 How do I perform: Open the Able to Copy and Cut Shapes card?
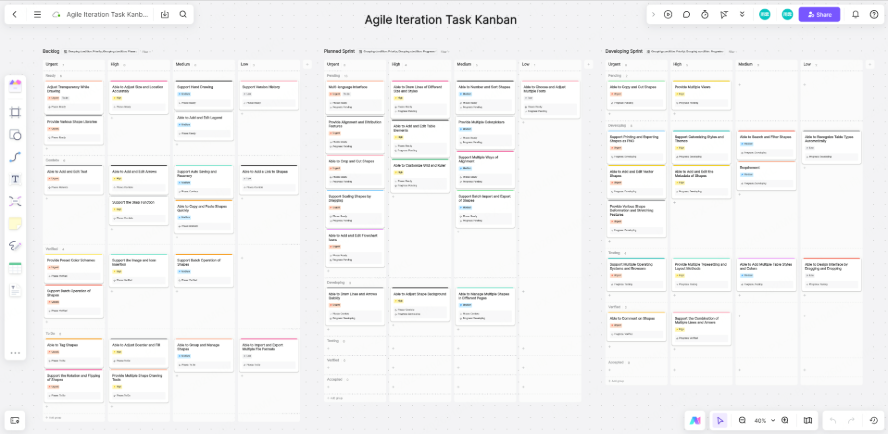coord(636,94)
